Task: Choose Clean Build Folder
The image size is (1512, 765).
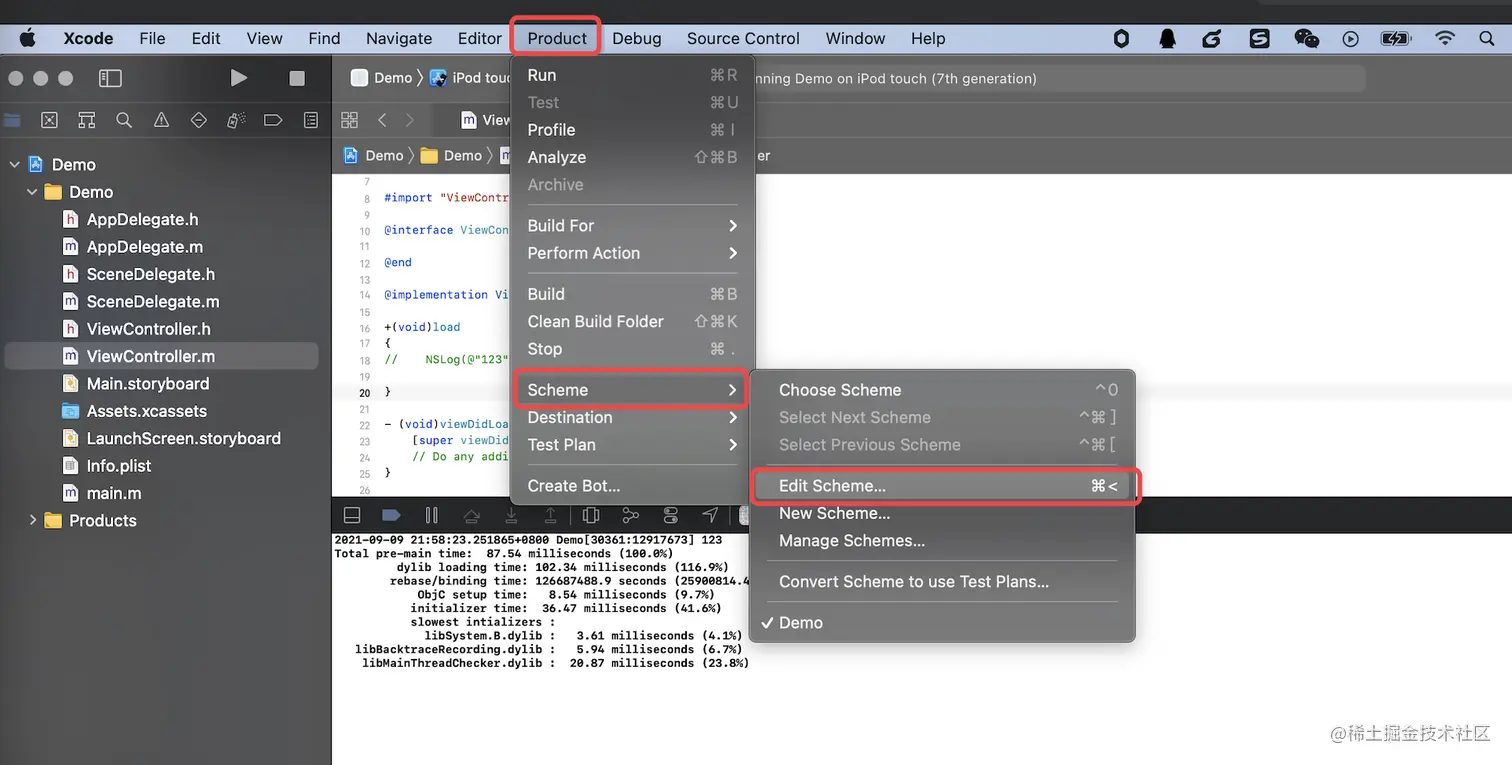Action: coord(632,321)
